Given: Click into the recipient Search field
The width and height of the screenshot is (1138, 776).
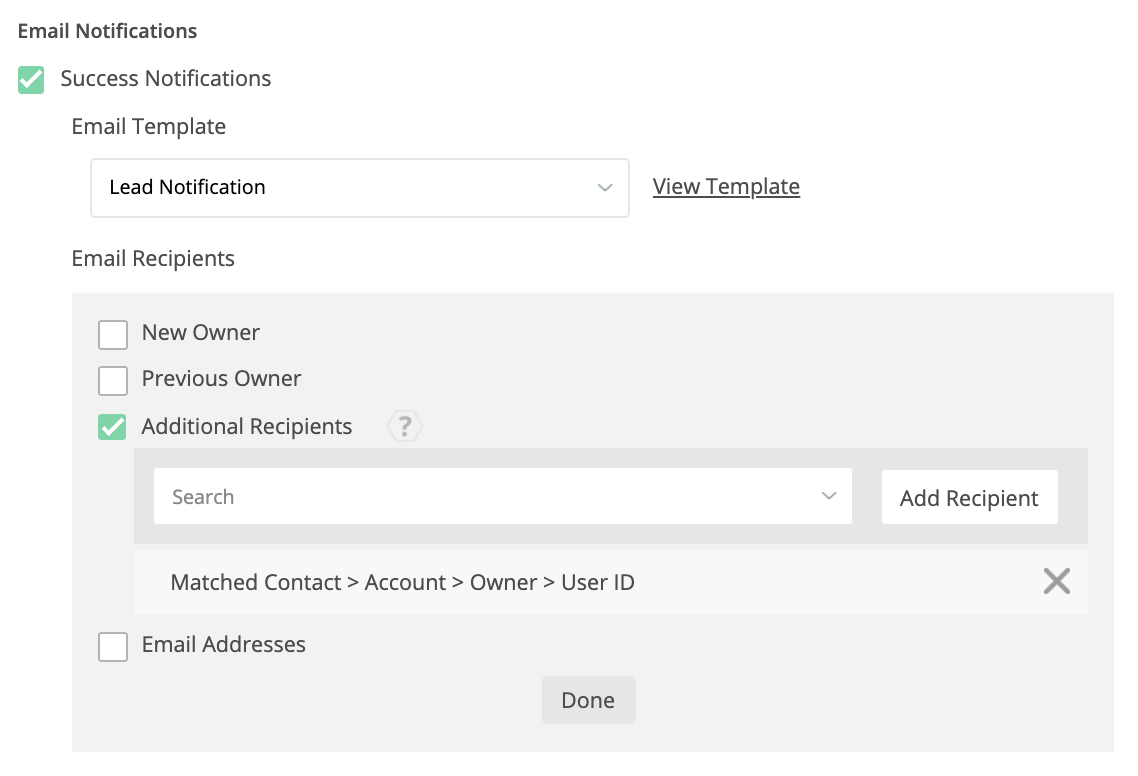Looking at the screenshot, I should click(480, 497).
